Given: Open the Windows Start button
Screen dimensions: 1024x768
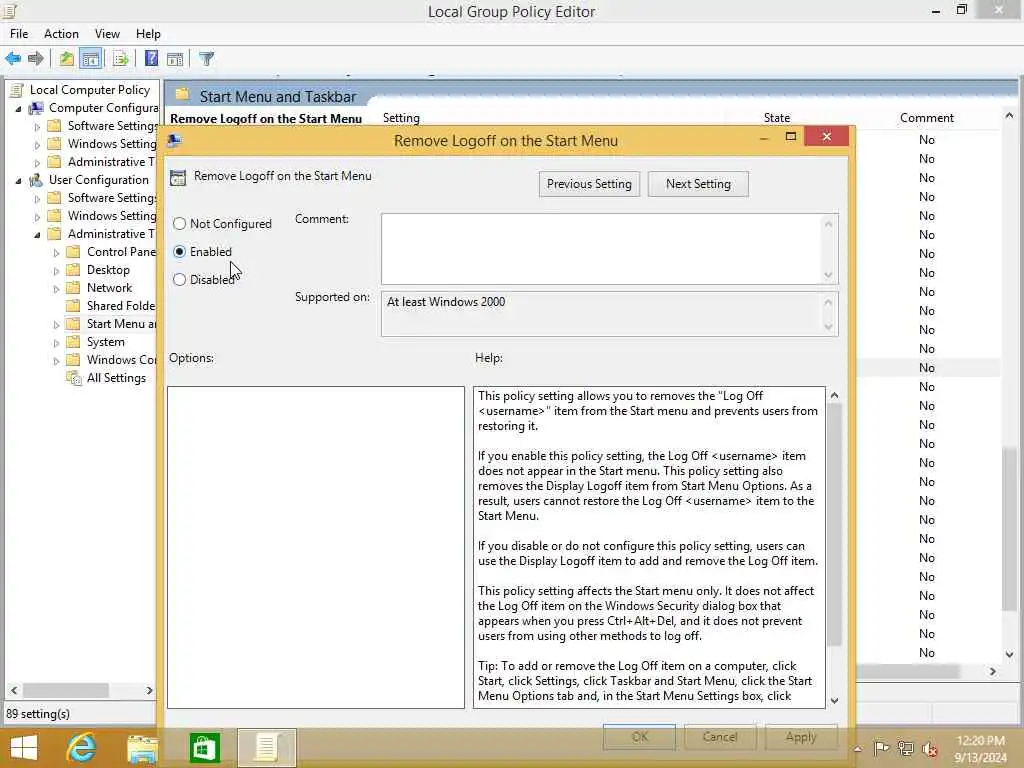Looking at the screenshot, I should click(x=24, y=748).
